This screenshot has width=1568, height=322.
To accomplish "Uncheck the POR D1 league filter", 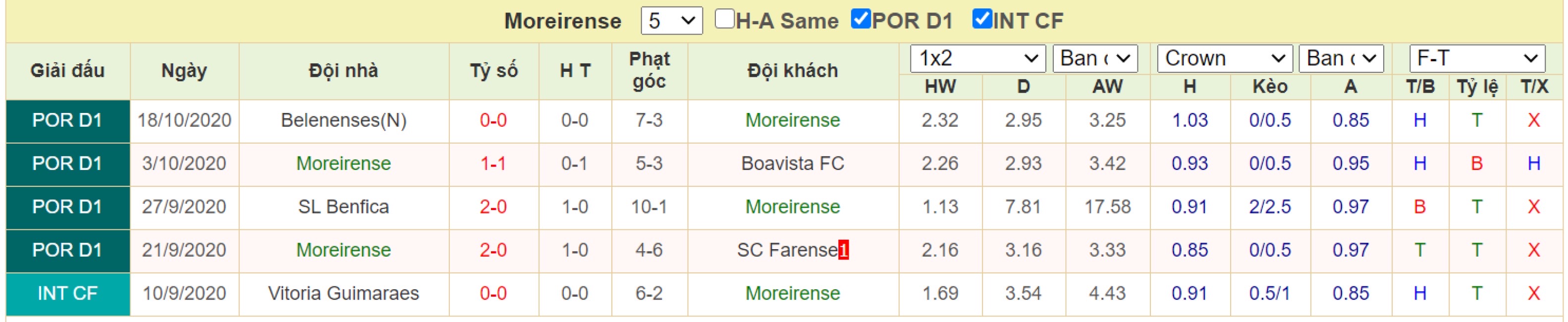I will click(861, 19).
